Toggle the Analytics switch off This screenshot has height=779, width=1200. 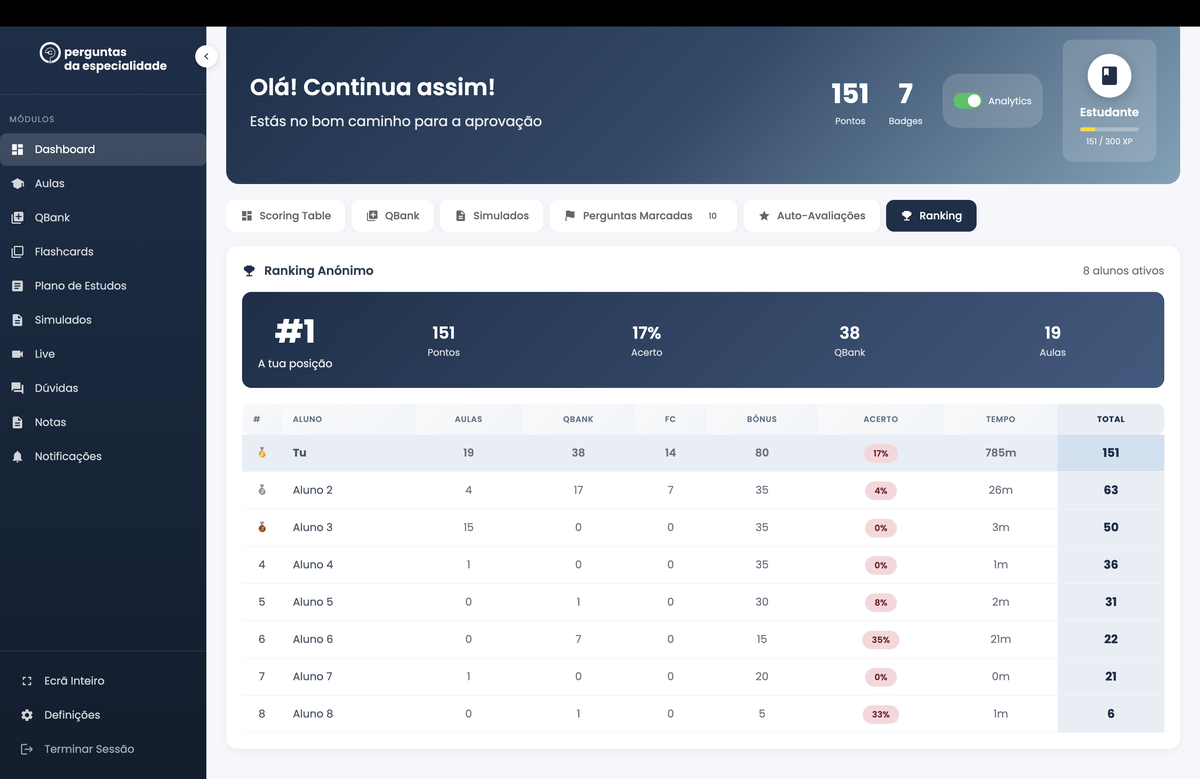coord(967,101)
